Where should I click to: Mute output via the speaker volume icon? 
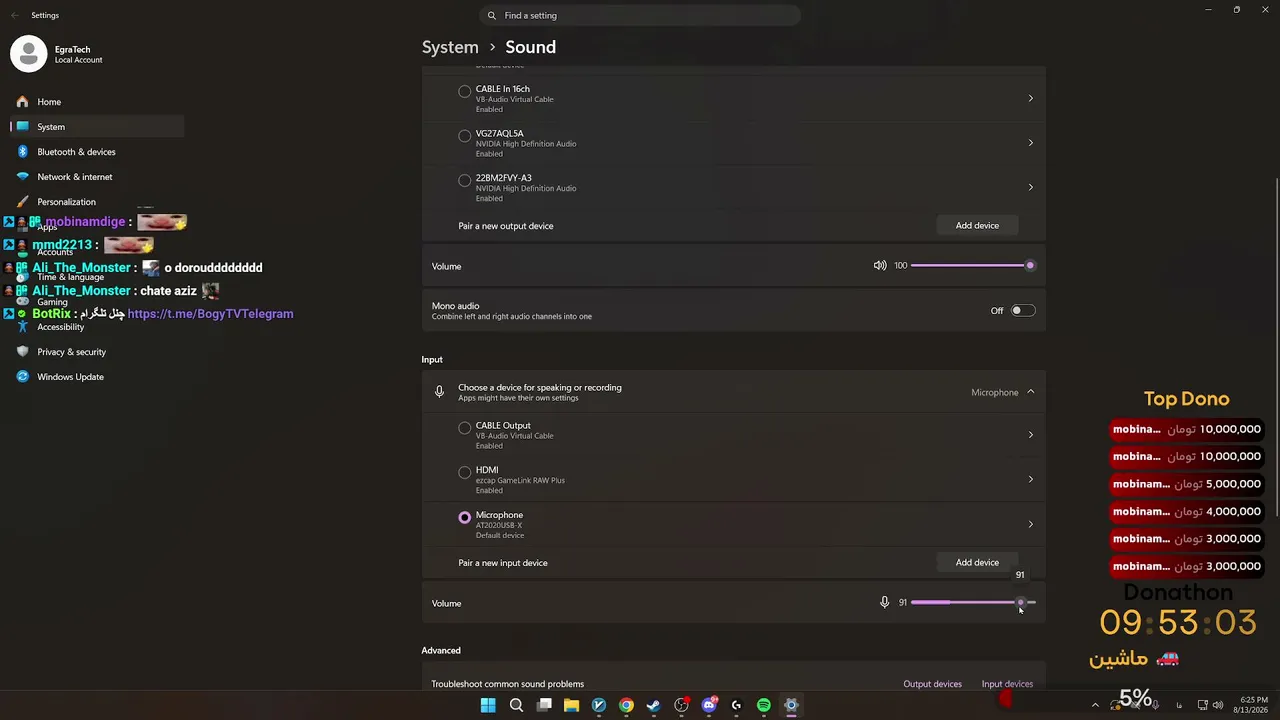pos(880,266)
